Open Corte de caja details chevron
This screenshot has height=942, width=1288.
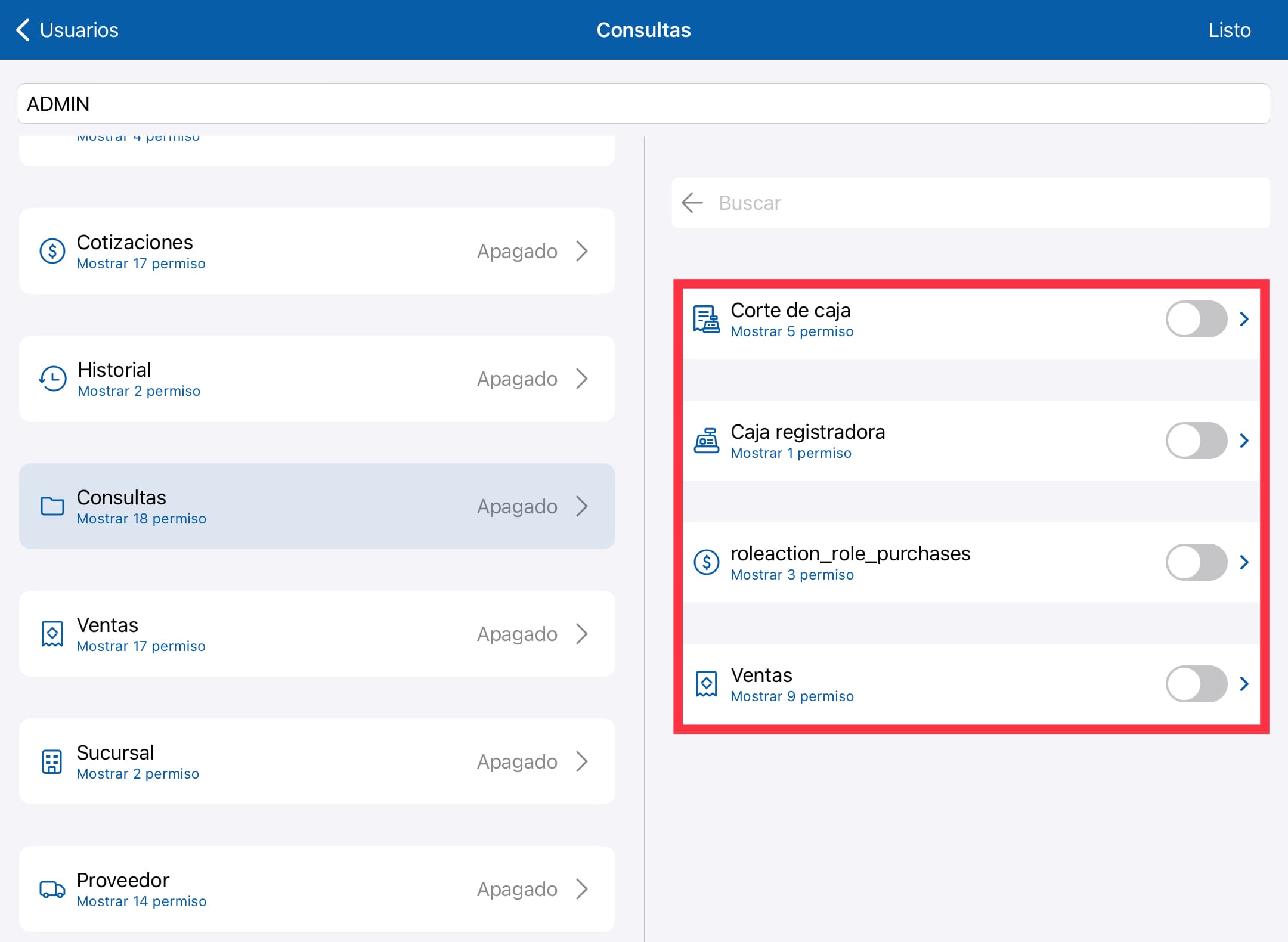click(1244, 319)
